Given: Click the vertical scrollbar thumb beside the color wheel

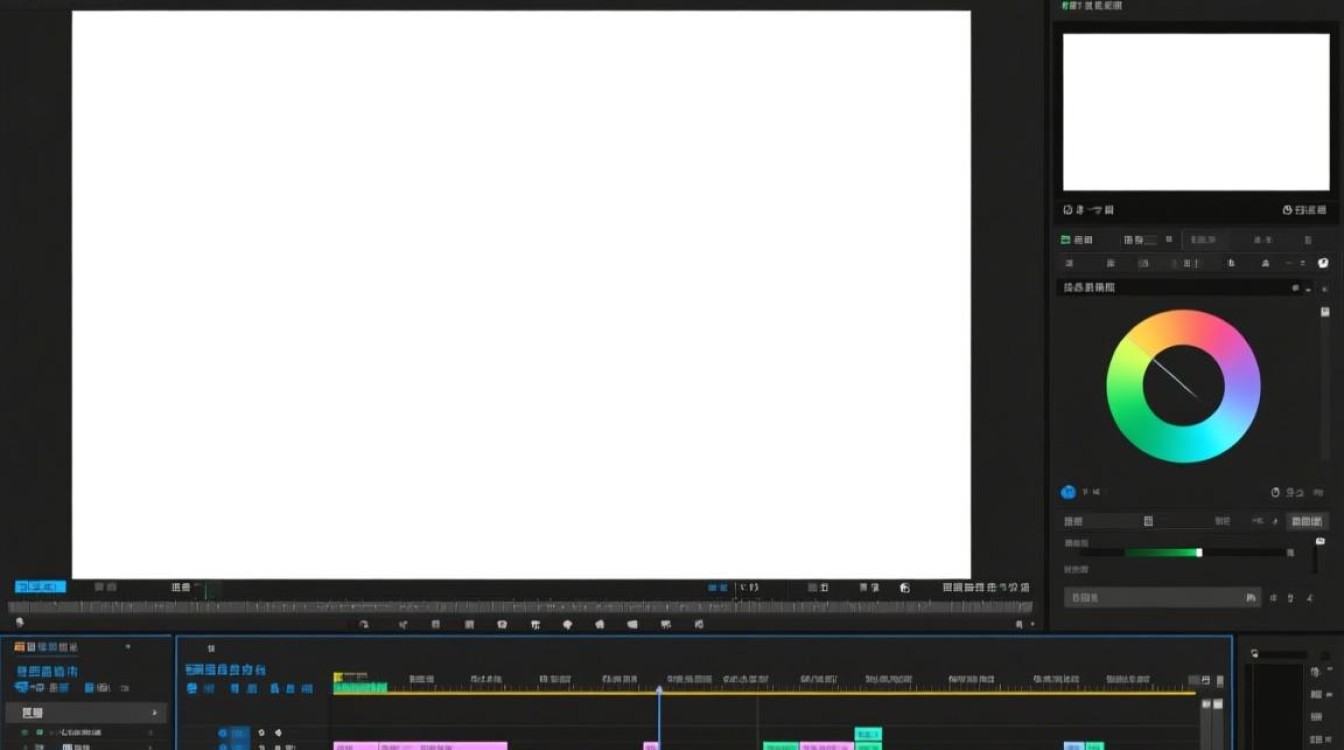Looking at the screenshot, I should [x=1326, y=312].
